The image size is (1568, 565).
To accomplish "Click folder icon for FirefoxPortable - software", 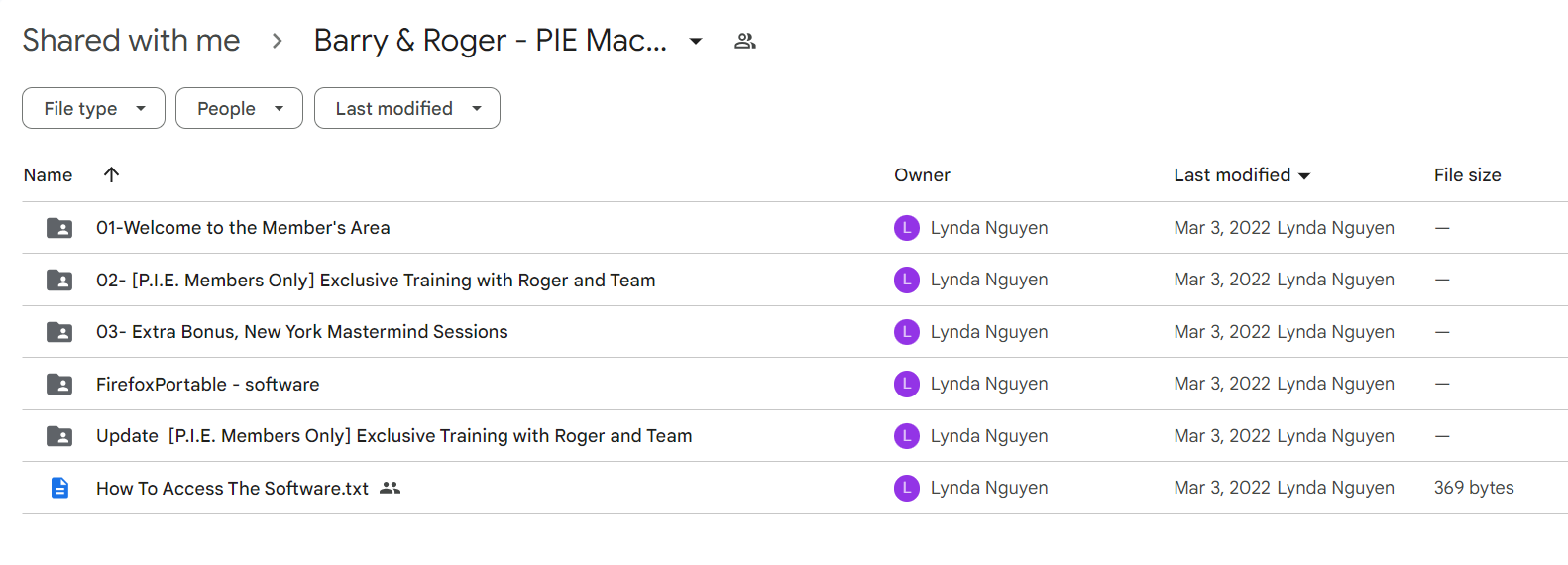I will pos(59,384).
